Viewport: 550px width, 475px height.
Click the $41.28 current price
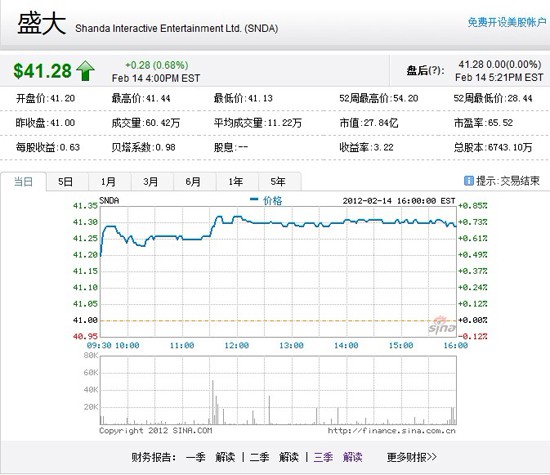[42, 71]
